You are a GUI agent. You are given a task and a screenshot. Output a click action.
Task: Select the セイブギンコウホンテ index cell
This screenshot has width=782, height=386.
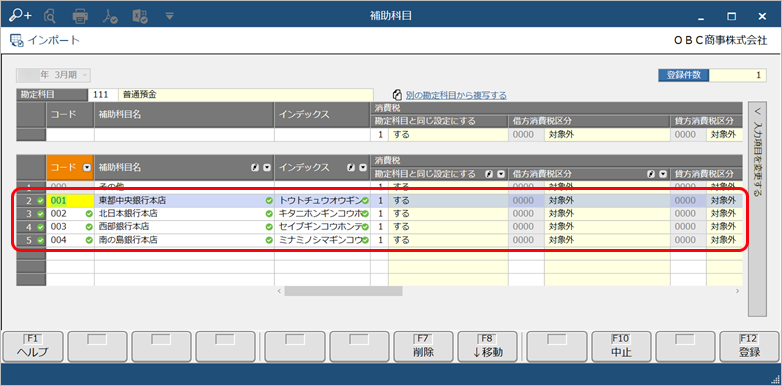pos(322,227)
